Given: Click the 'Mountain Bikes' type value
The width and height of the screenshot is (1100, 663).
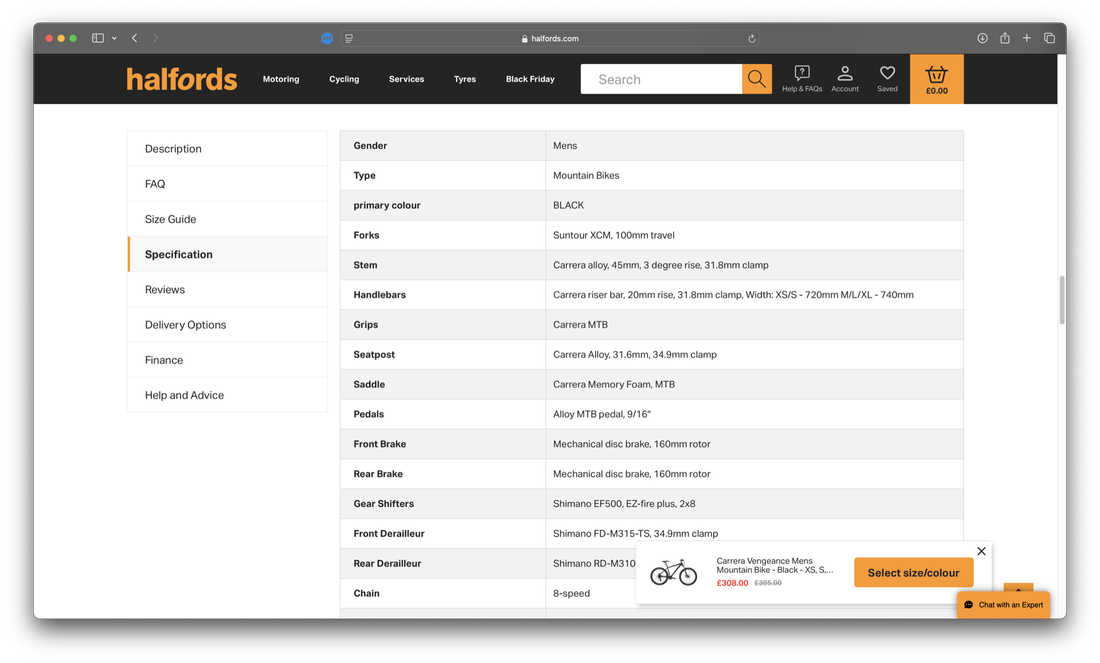Looking at the screenshot, I should pyautogui.click(x=586, y=175).
